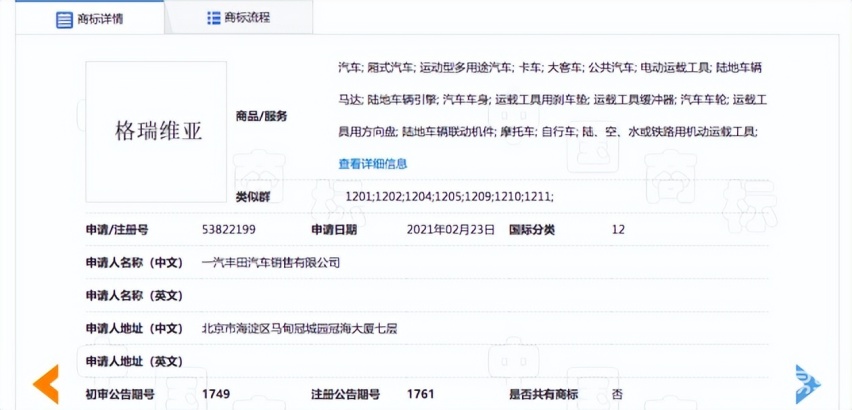Click the 申请日期 label

coord(334,230)
